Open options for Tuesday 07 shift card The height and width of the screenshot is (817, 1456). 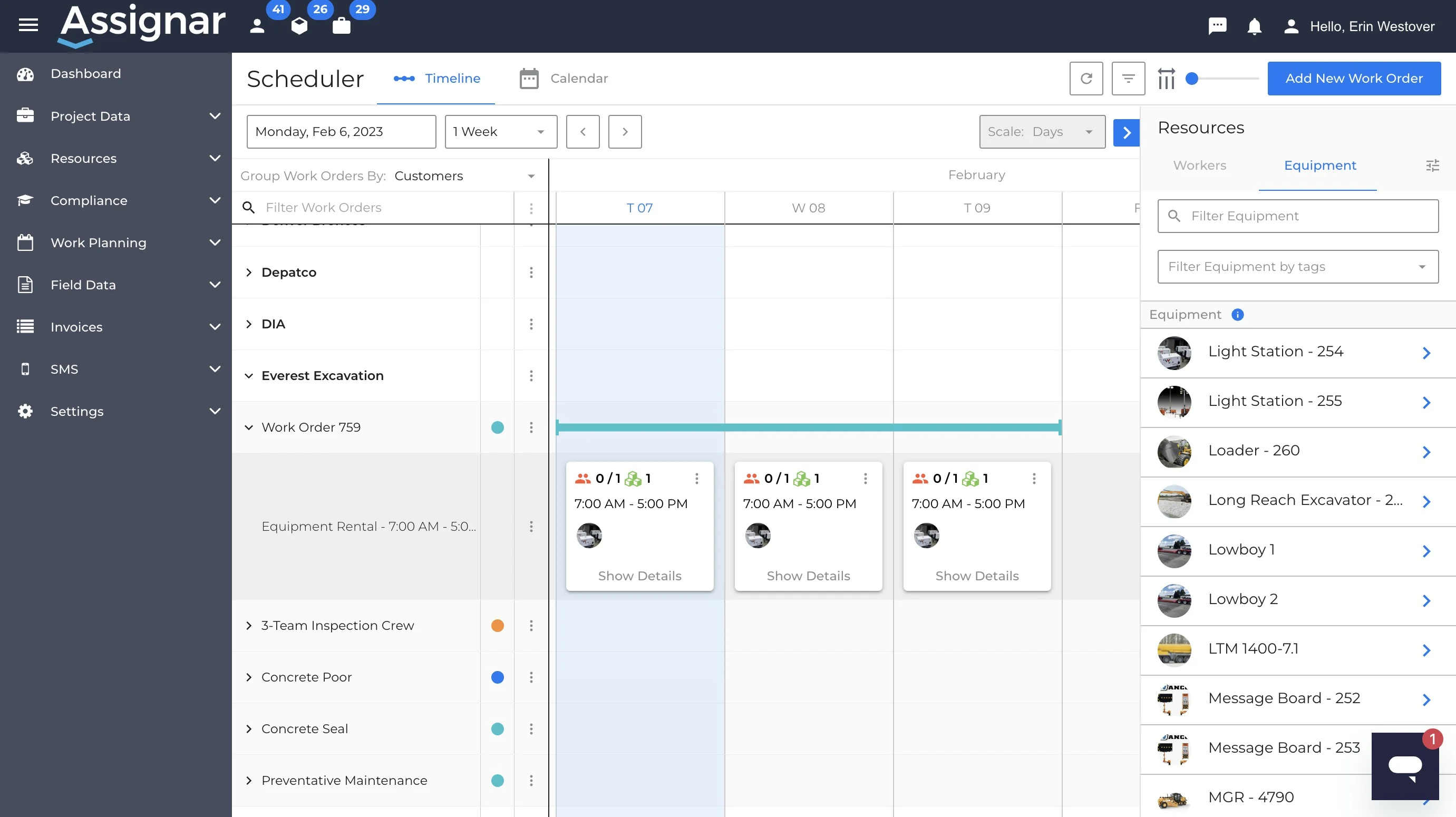696,479
